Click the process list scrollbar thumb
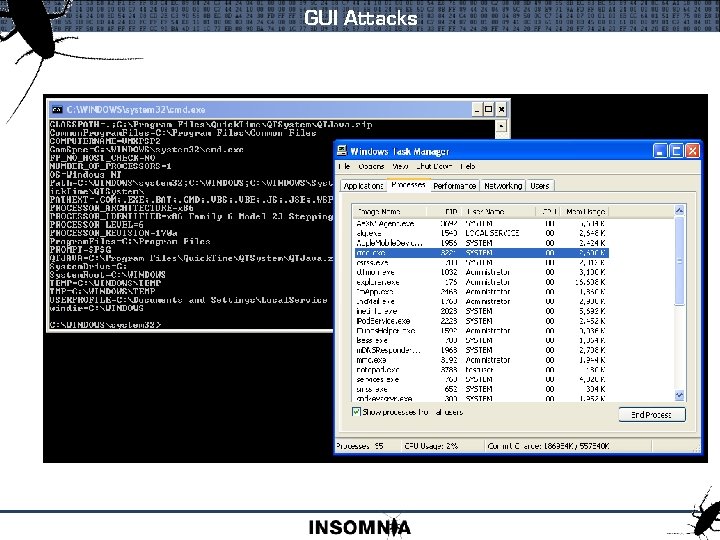720x540 pixels. click(x=679, y=260)
